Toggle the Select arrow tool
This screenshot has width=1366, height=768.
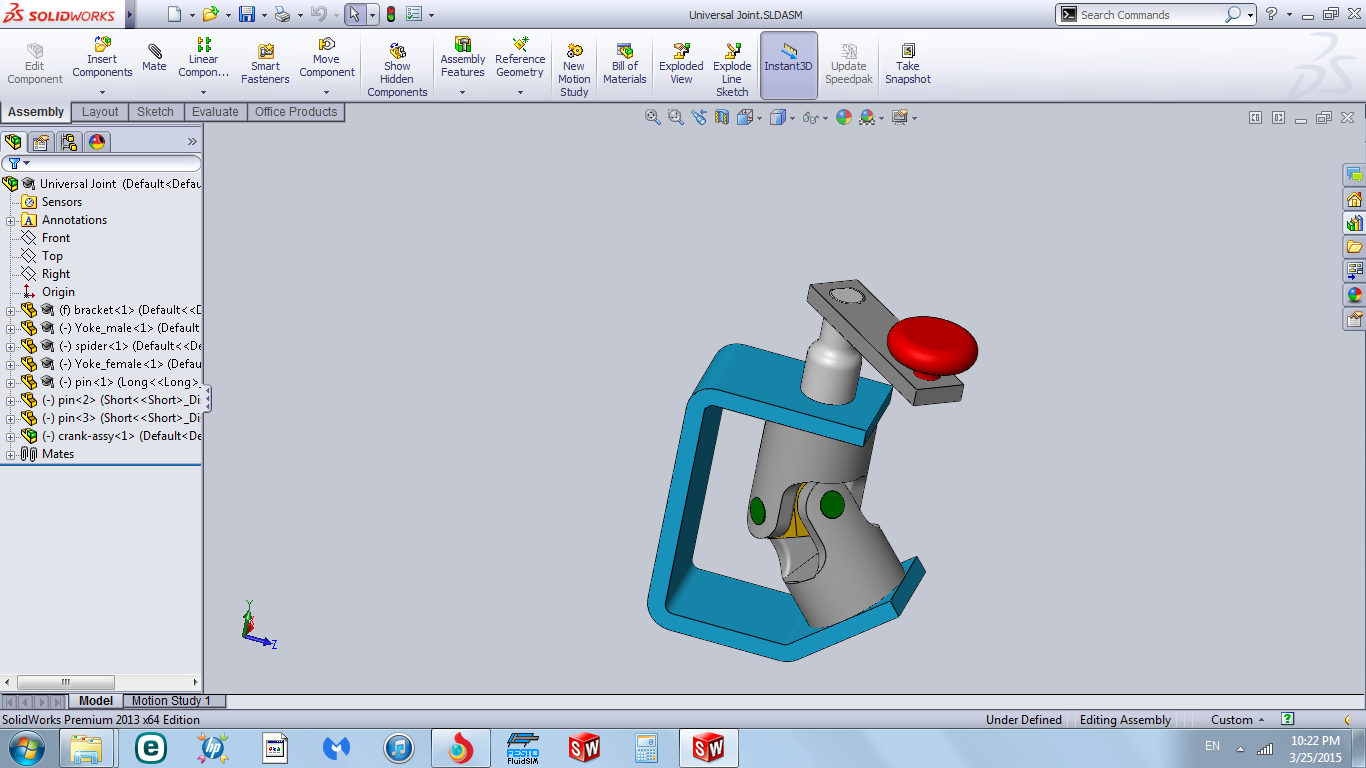point(354,14)
